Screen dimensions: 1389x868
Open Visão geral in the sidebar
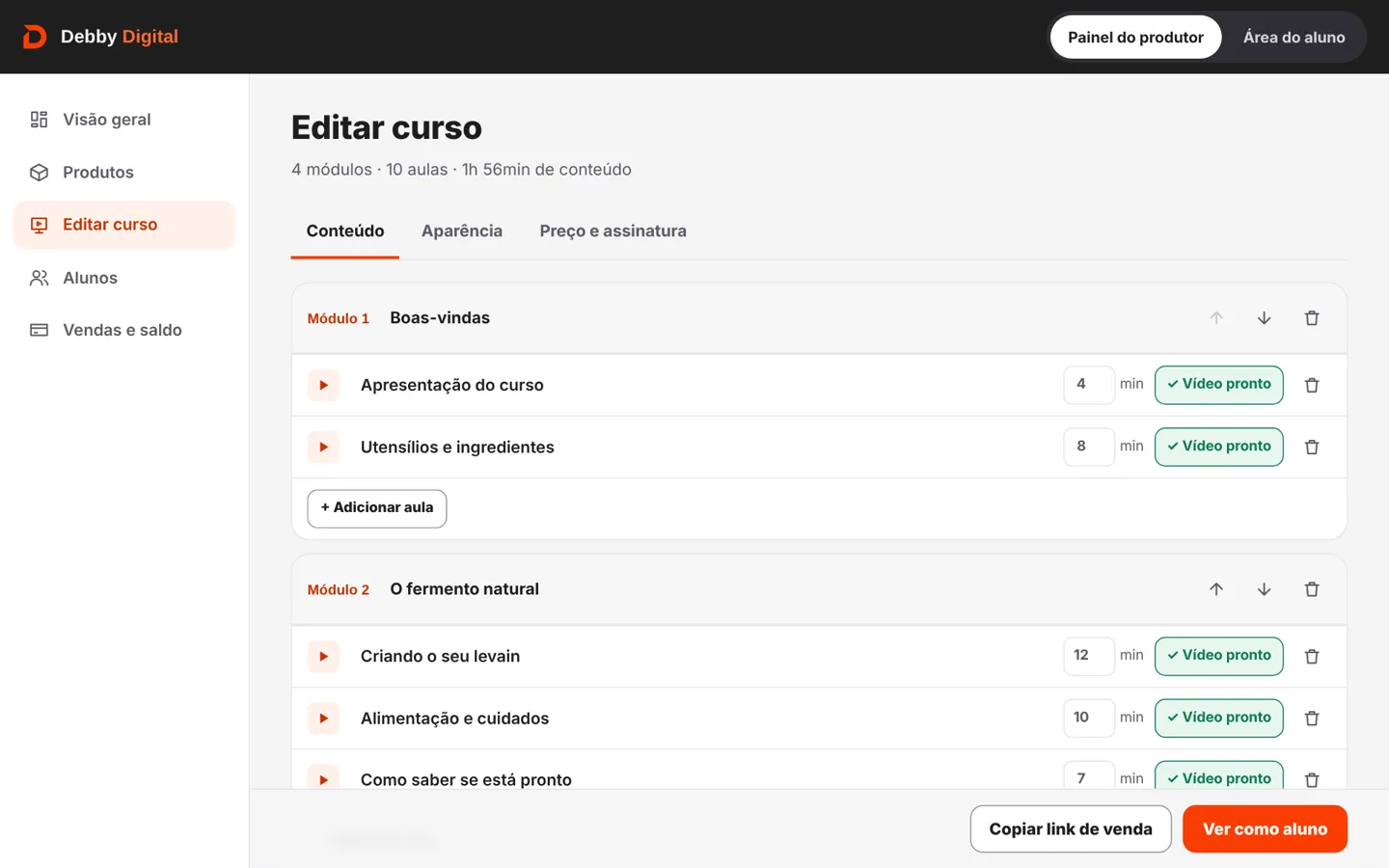click(124, 120)
